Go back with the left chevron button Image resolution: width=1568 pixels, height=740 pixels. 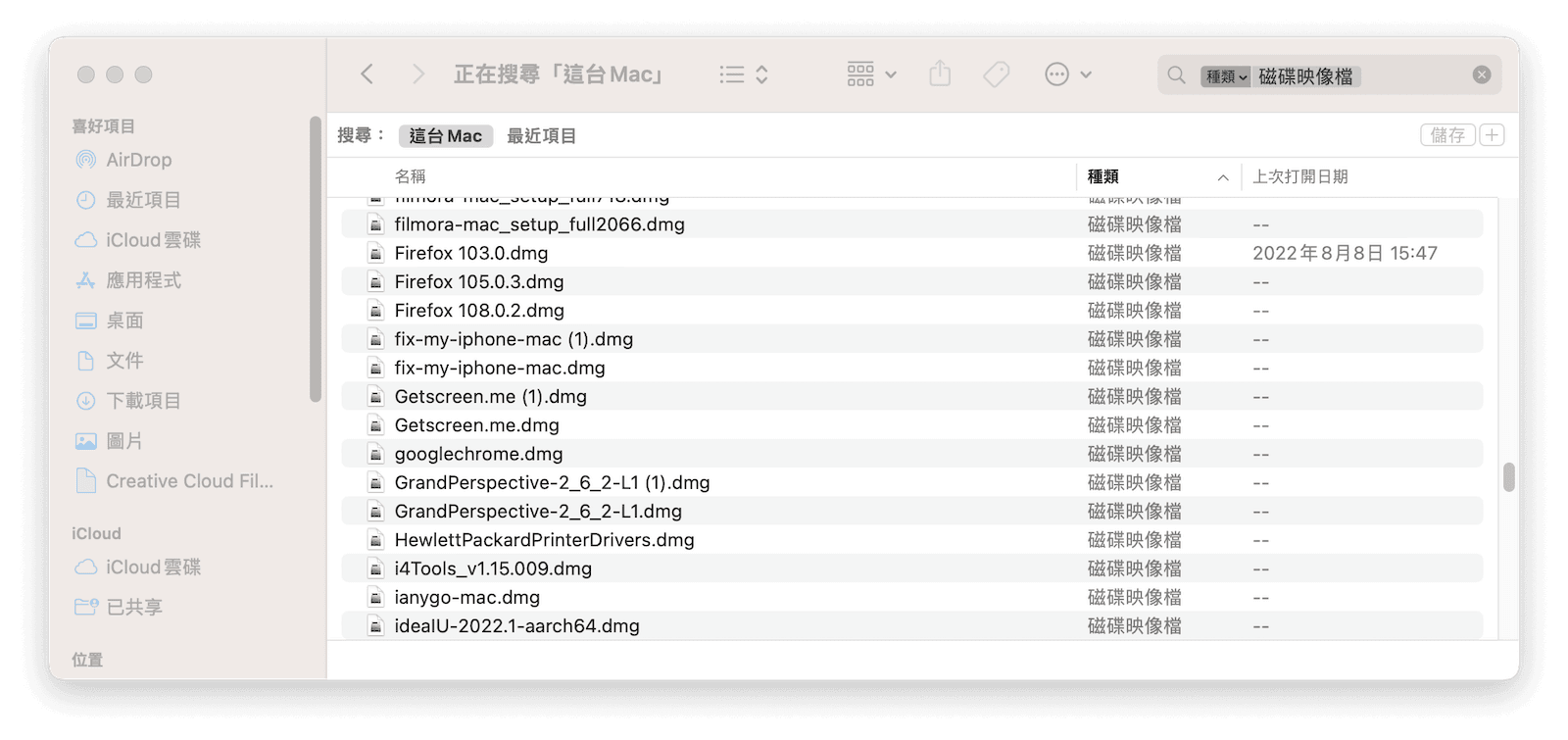pyautogui.click(x=367, y=74)
